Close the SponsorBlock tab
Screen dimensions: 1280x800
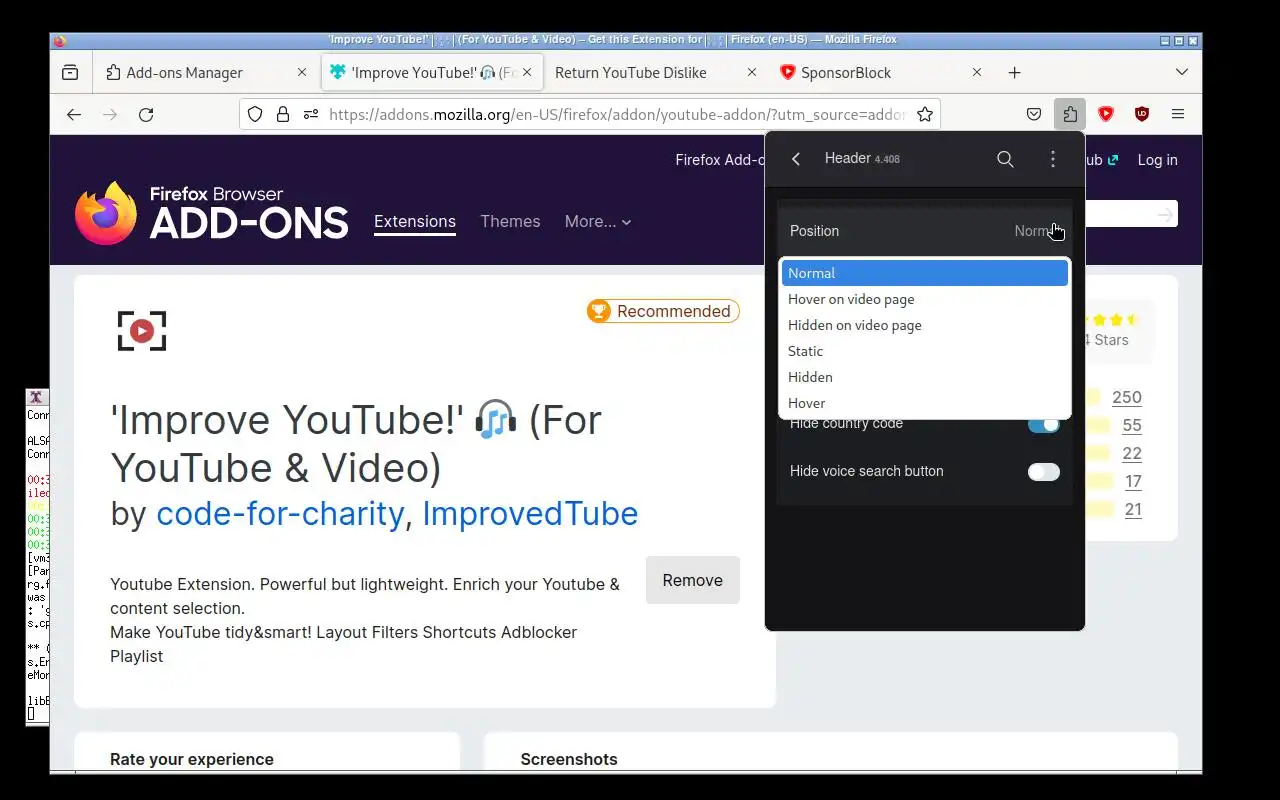(x=977, y=72)
